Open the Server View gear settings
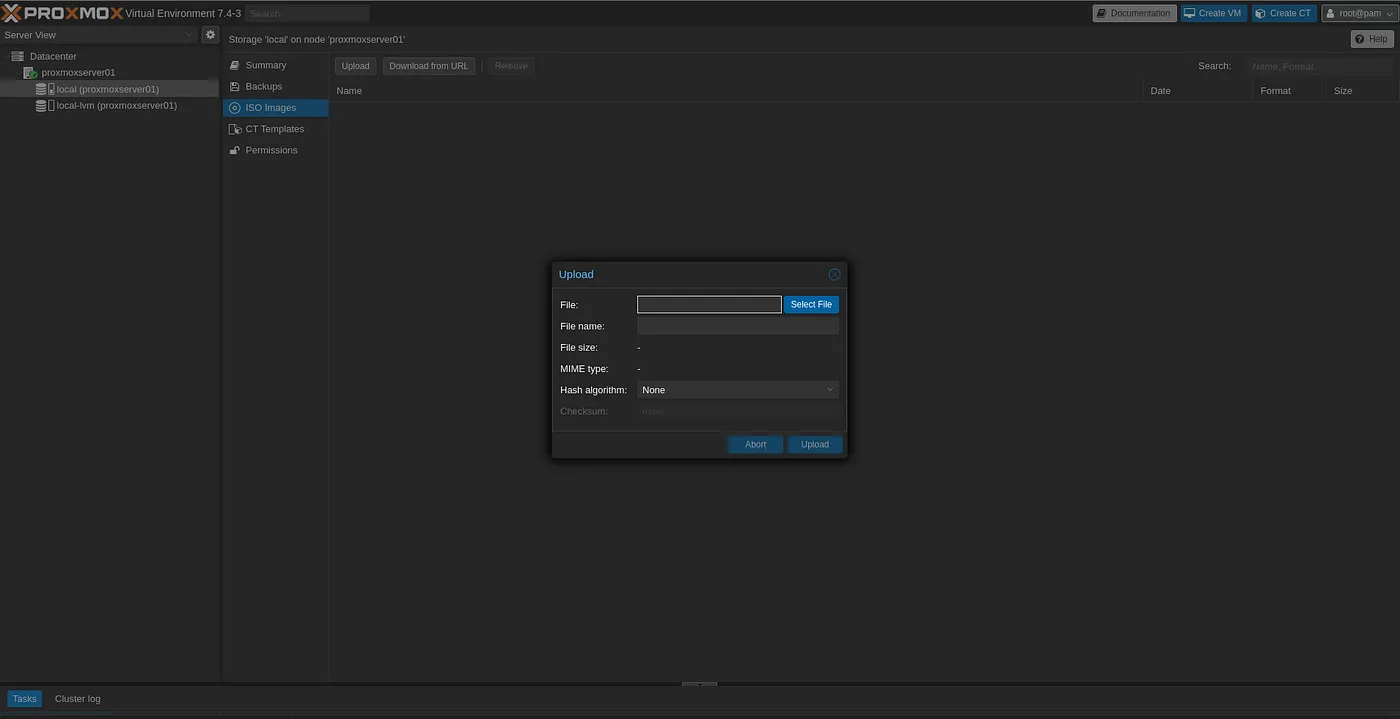The width and height of the screenshot is (1400, 719). (210, 35)
